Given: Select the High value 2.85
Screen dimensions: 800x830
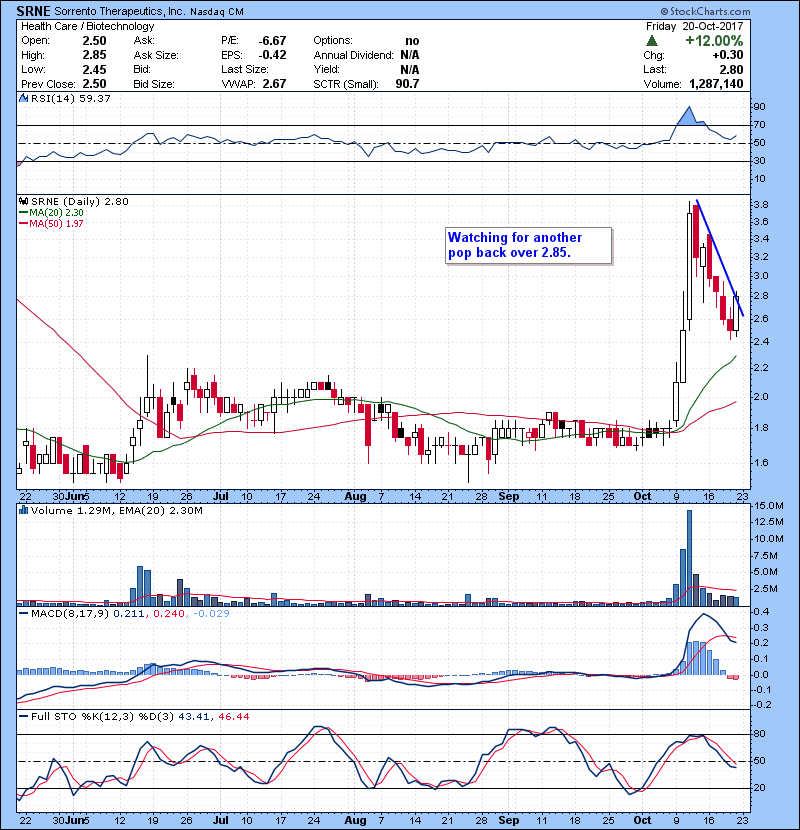Looking at the screenshot, I should coord(94,55).
